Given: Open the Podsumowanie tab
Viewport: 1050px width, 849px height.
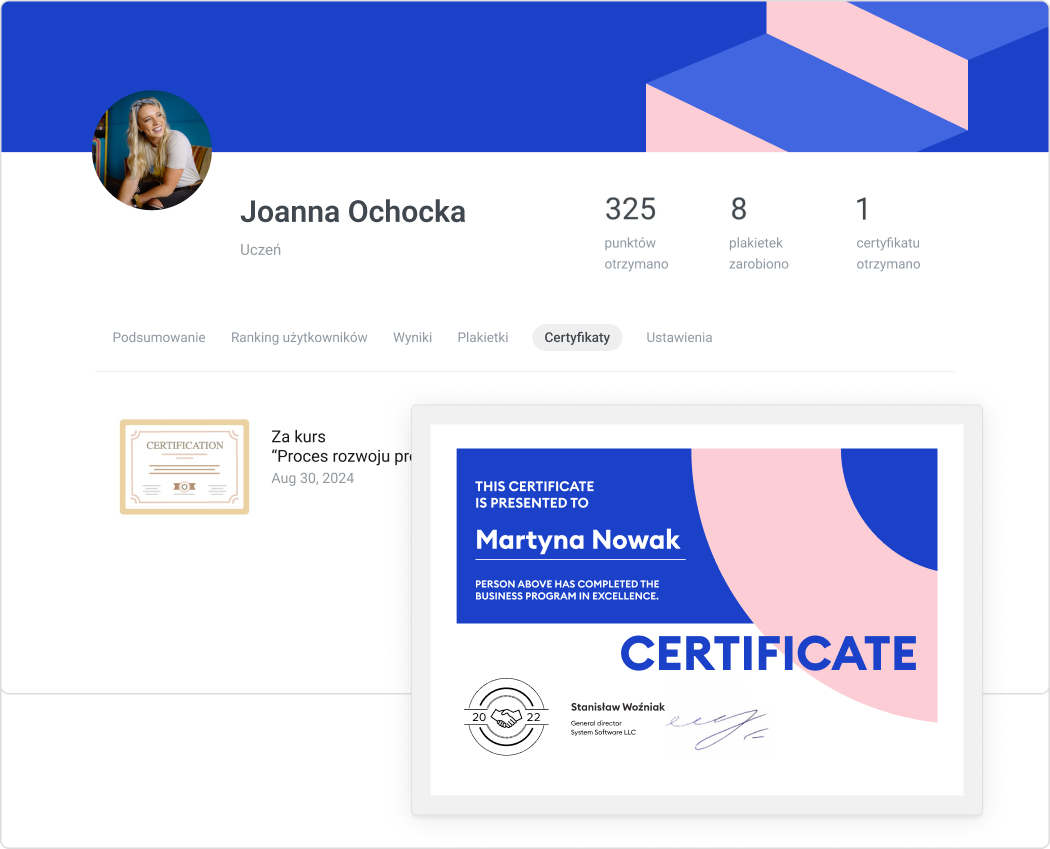Looking at the screenshot, I should [159, 337].
